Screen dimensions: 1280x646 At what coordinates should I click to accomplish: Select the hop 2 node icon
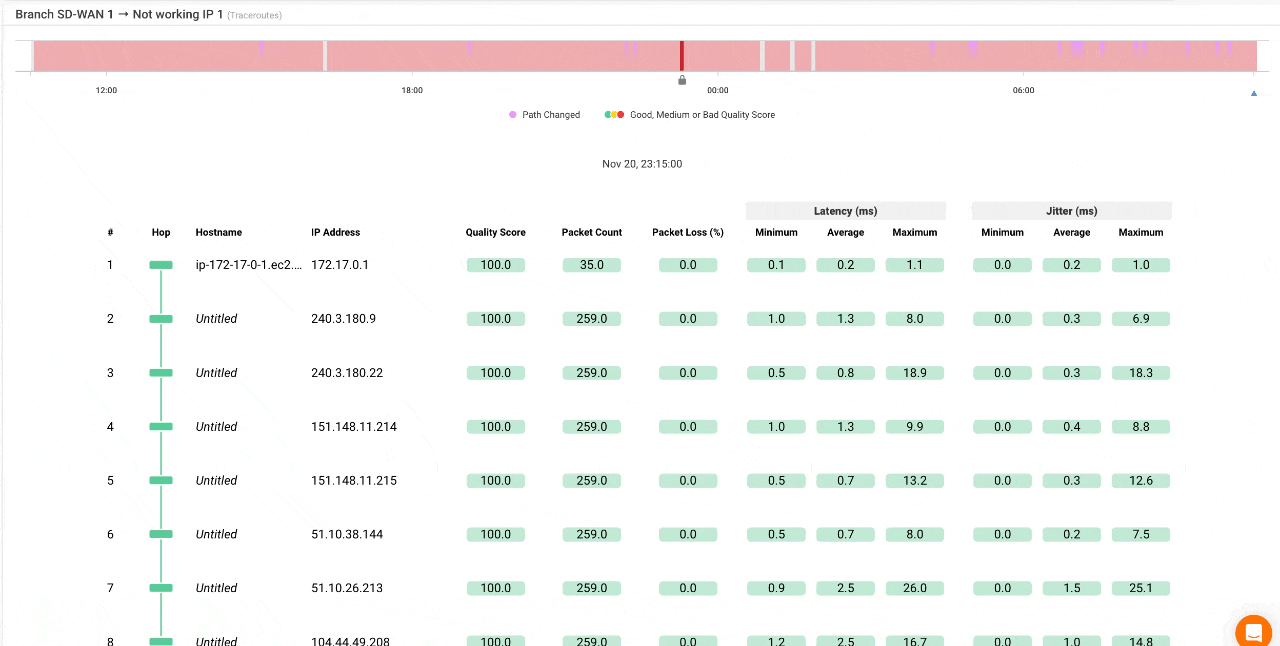coord(160,318)
